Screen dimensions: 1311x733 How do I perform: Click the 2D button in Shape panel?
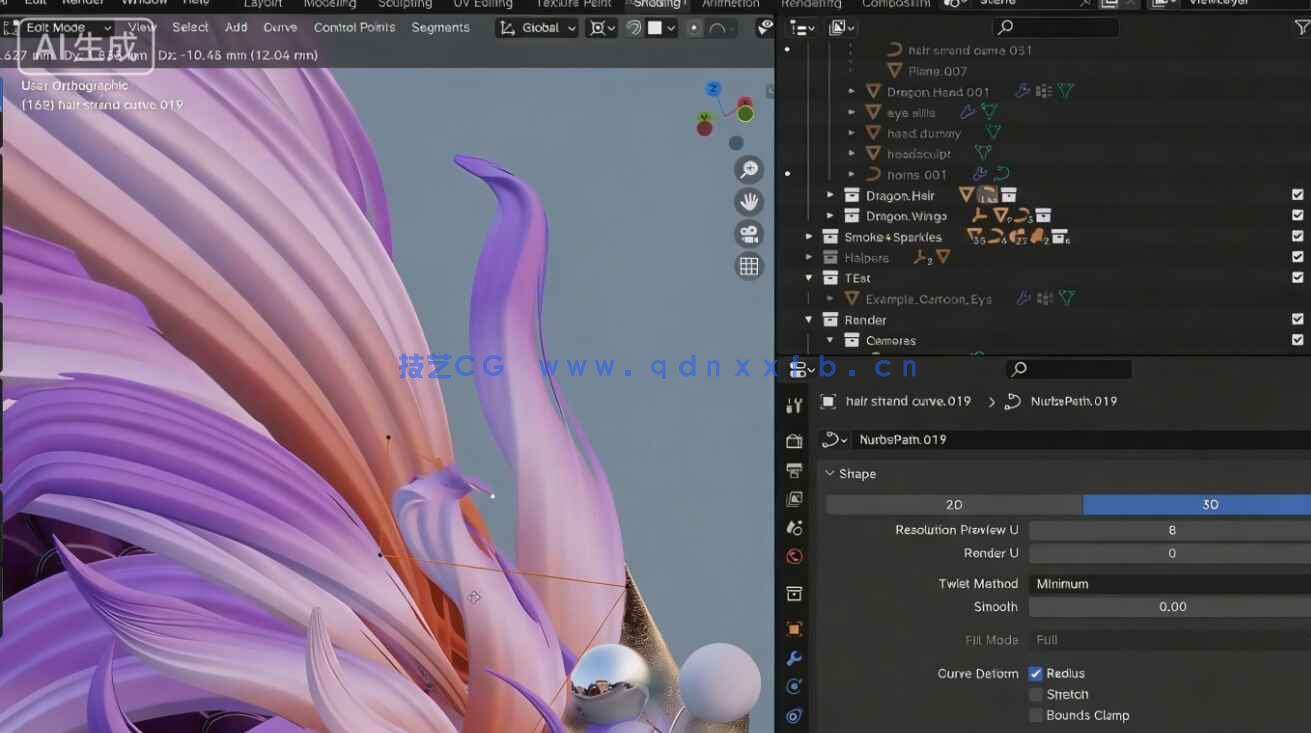[953, 504]
